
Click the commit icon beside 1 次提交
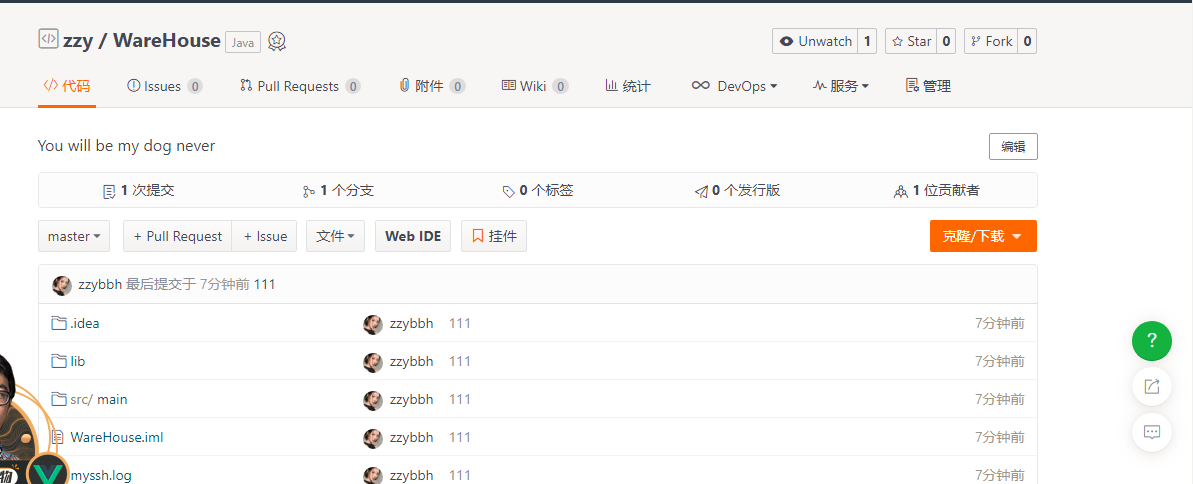(110, 192)
